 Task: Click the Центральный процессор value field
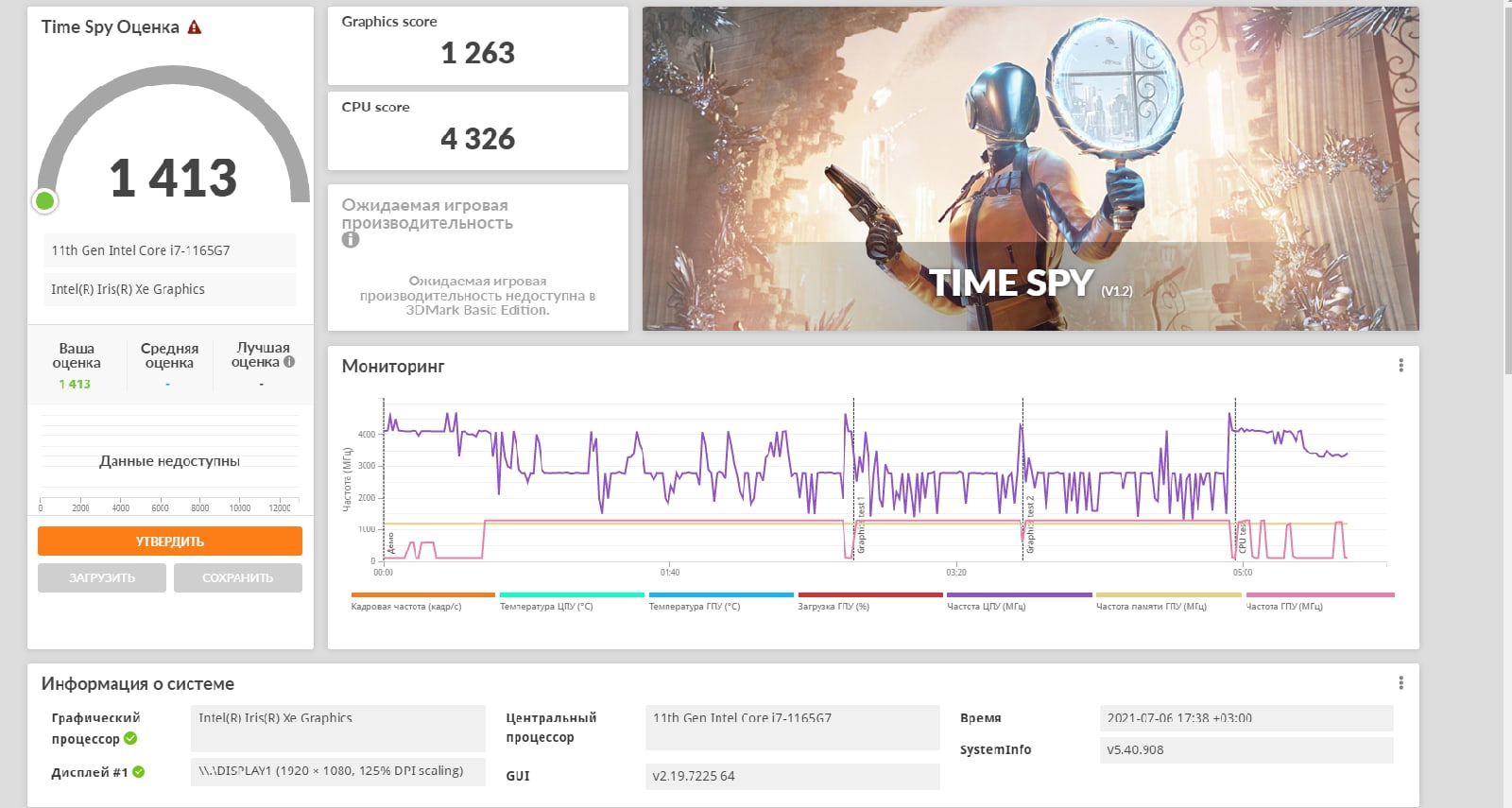(792, 728)
